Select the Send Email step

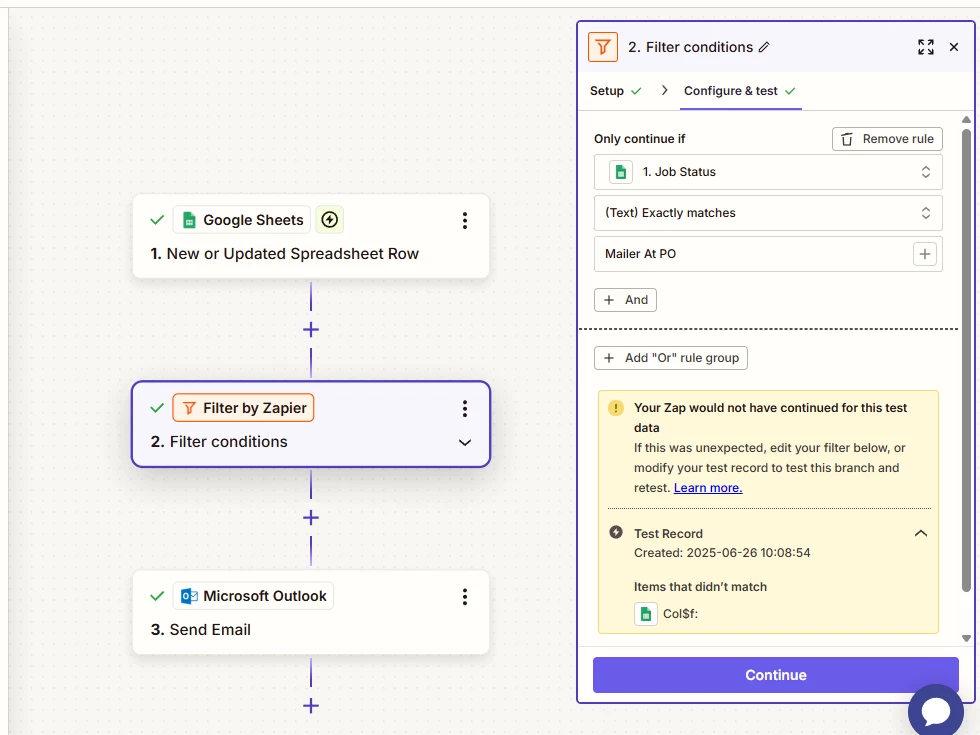click(311, 612)
